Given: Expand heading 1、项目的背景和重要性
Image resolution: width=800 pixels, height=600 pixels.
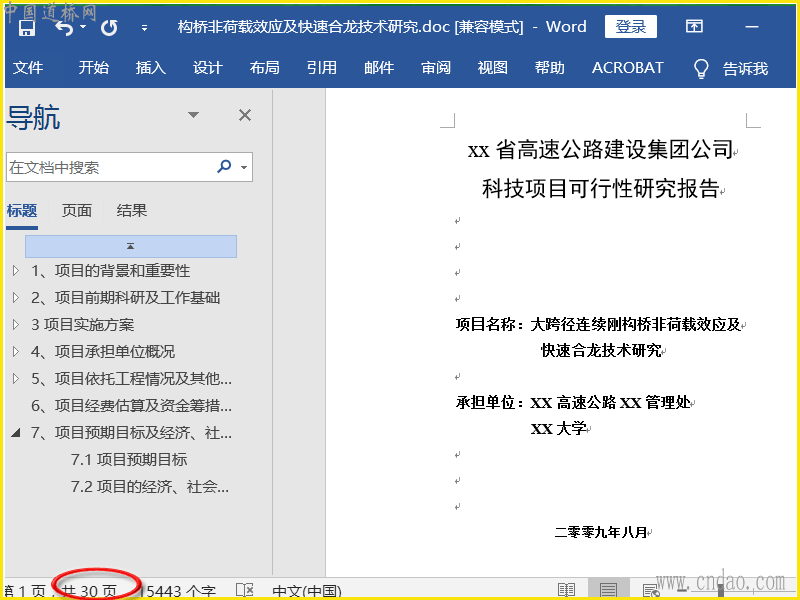Looking at the screenshot, I should [x=16, y=270].
